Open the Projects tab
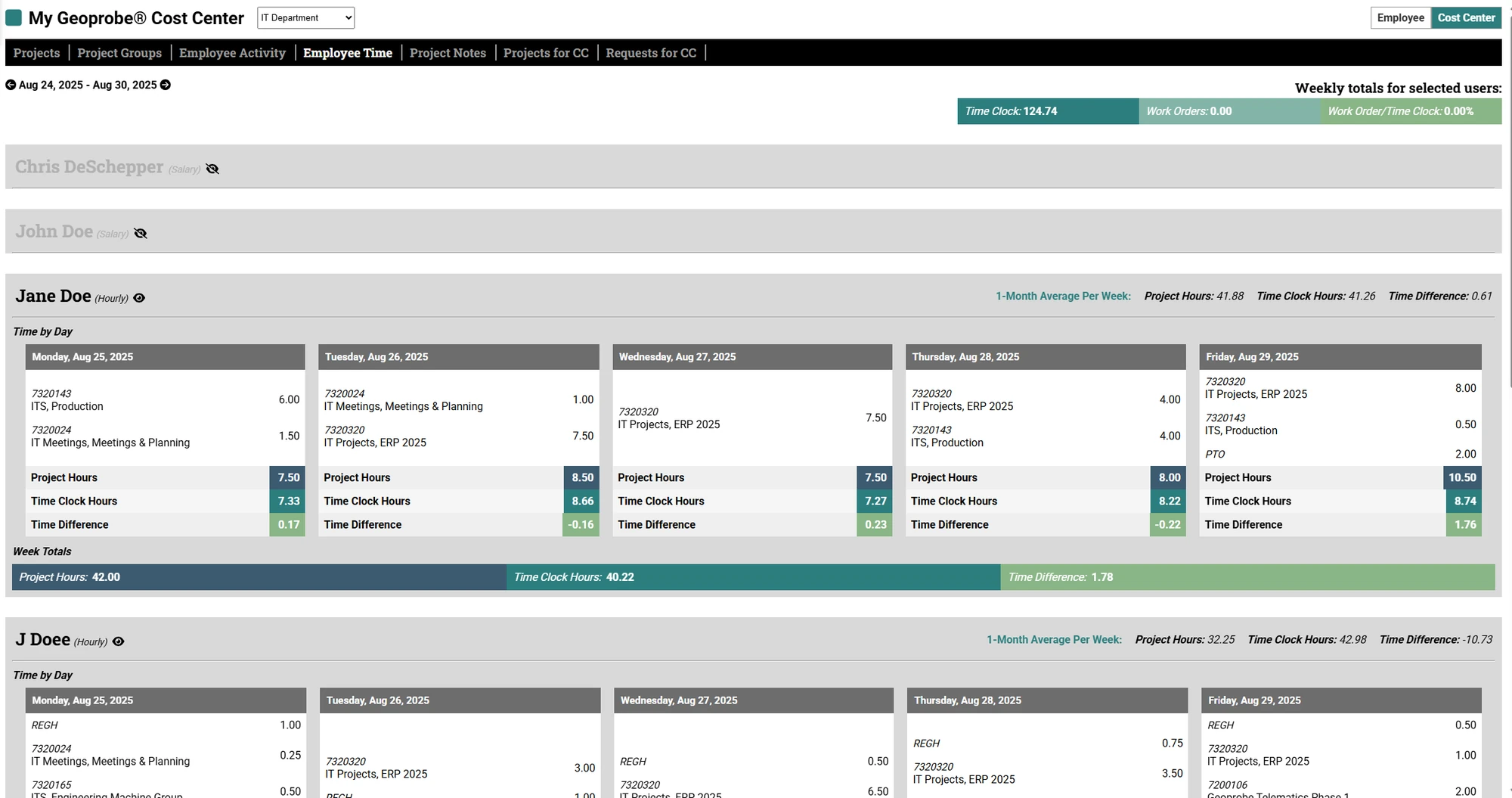Viewport: 1512px width, 798px height. (x=36, y=53)
